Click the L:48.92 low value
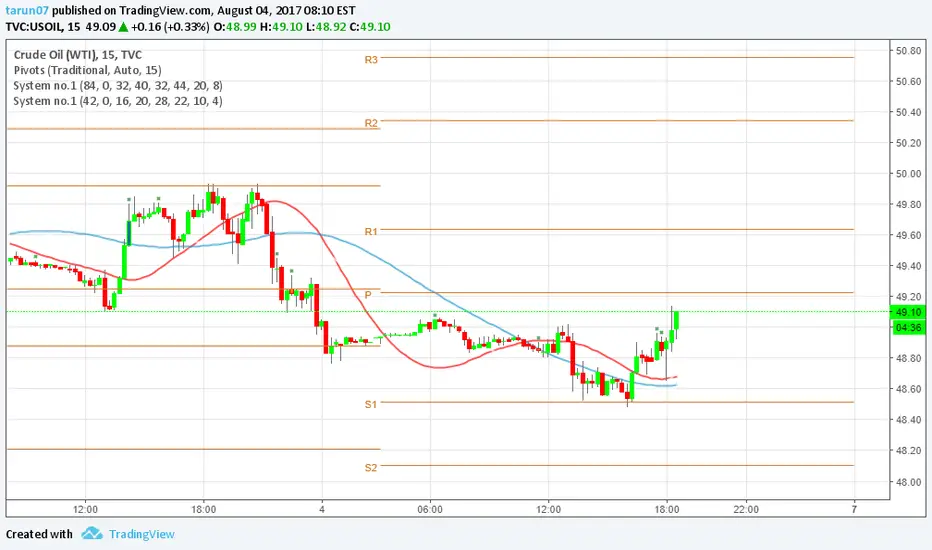The height and width of the screenshot is (550, 932). 326,27
